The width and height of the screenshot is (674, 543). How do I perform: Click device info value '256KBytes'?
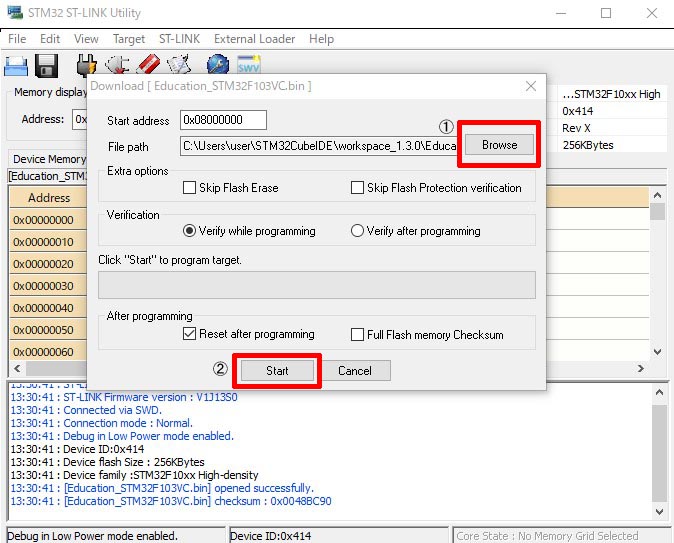point(588,145)
